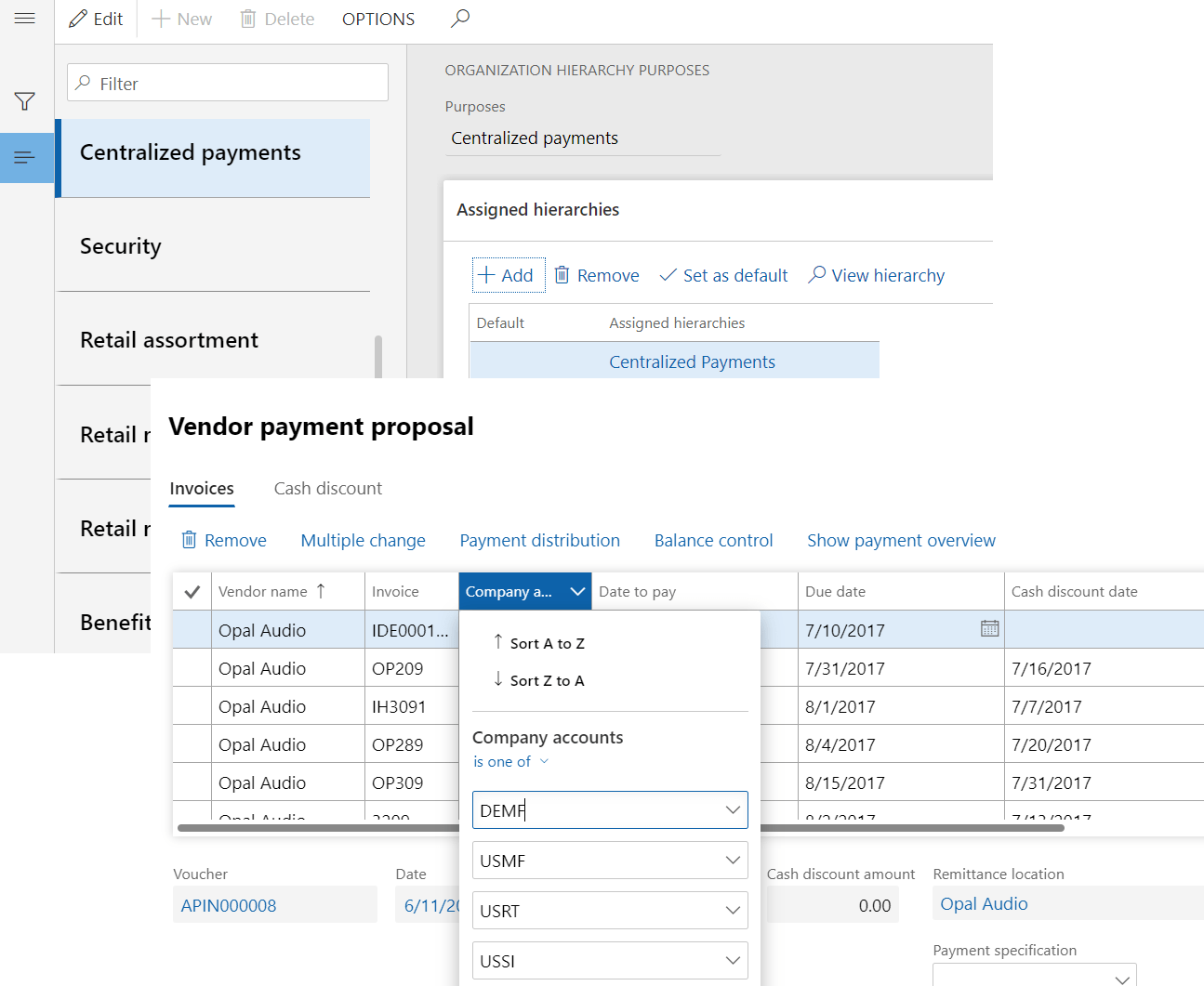The image size is (1204, 986).
Task: Open the 'is one of' filter operator
Action: click(x=510, y=762)
